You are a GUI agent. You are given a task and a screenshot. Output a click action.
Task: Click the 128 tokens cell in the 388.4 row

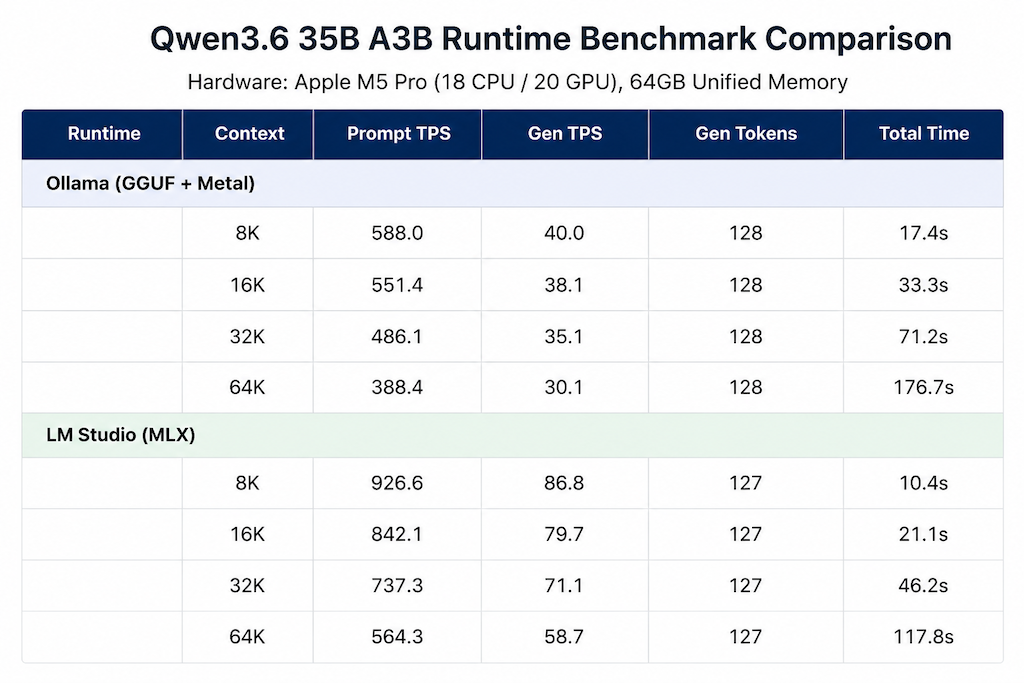[x=746, y=387]
